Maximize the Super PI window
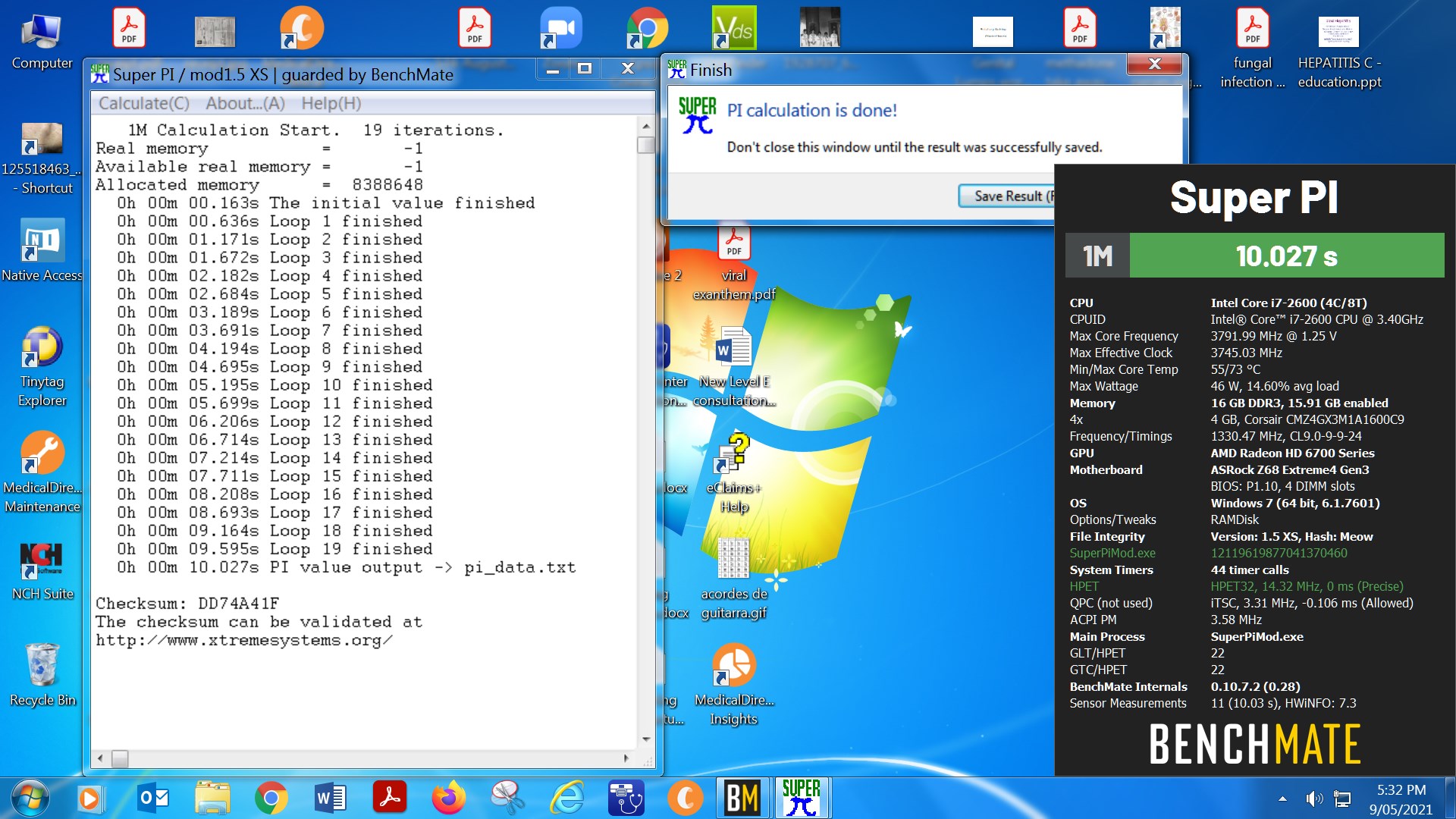1456x819 pixels. point(584,69)
